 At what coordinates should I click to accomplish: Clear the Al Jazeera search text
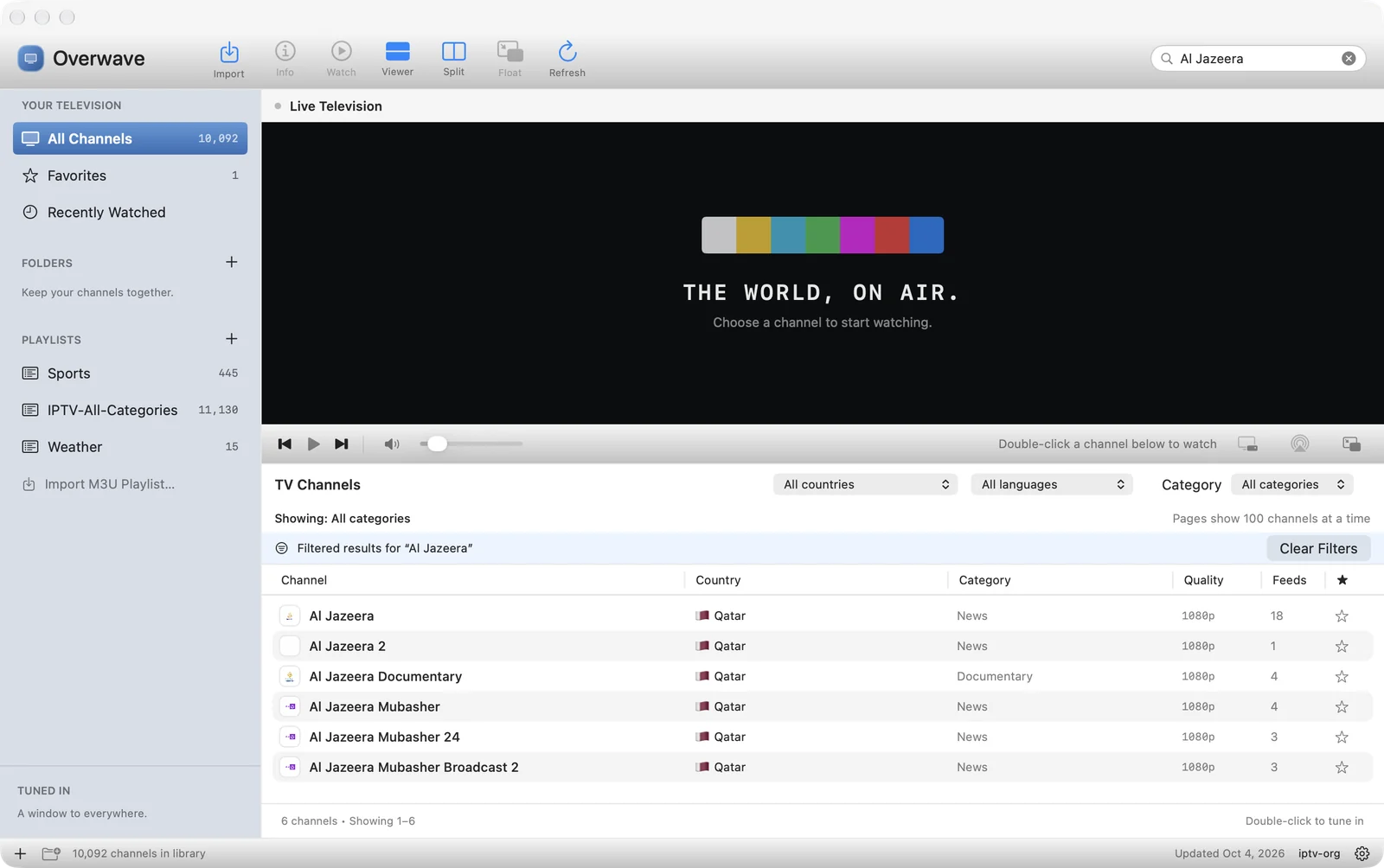pos(1349,59)
